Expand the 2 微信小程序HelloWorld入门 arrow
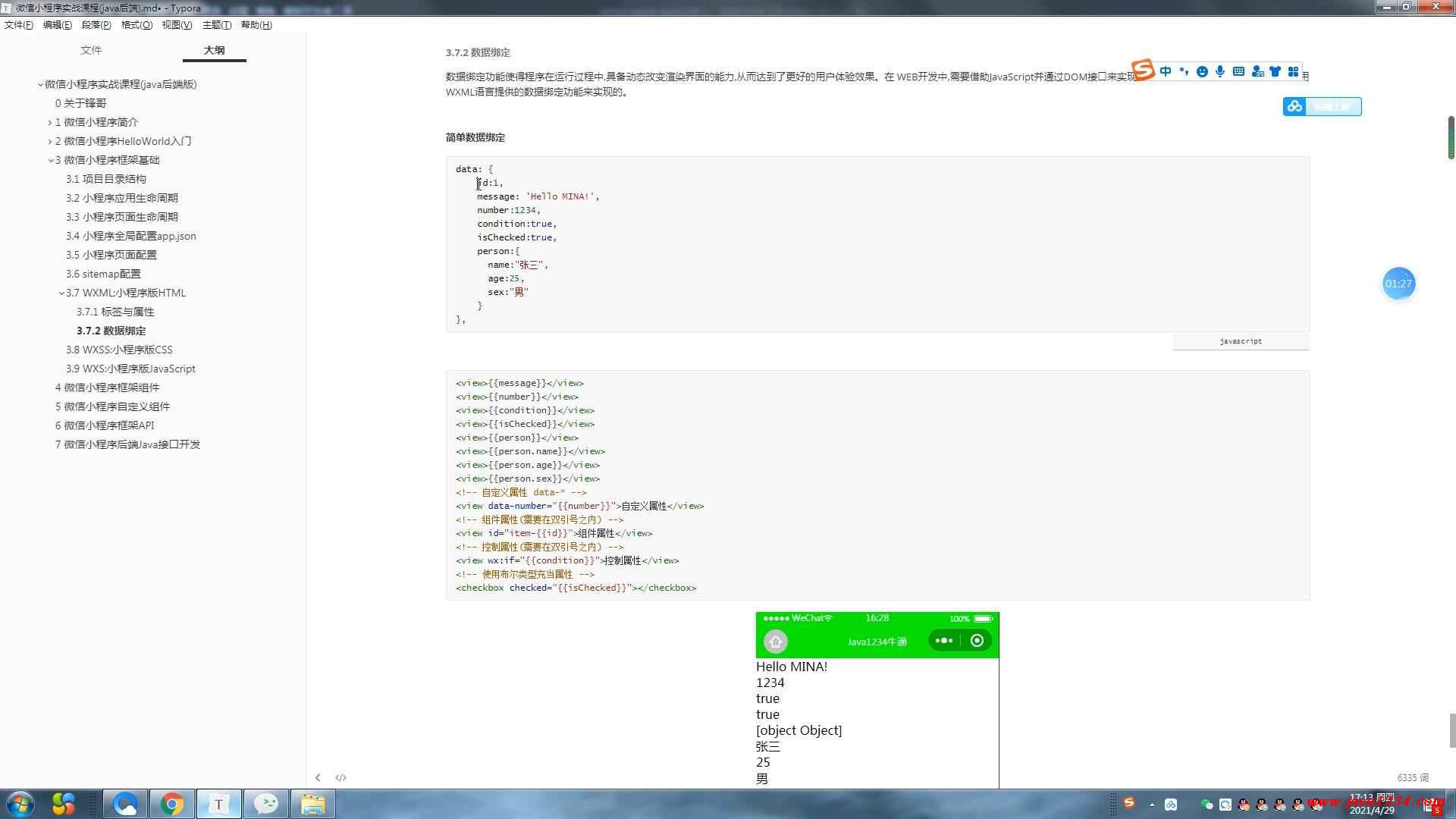1456x819 pixels. tap(50, 141)
